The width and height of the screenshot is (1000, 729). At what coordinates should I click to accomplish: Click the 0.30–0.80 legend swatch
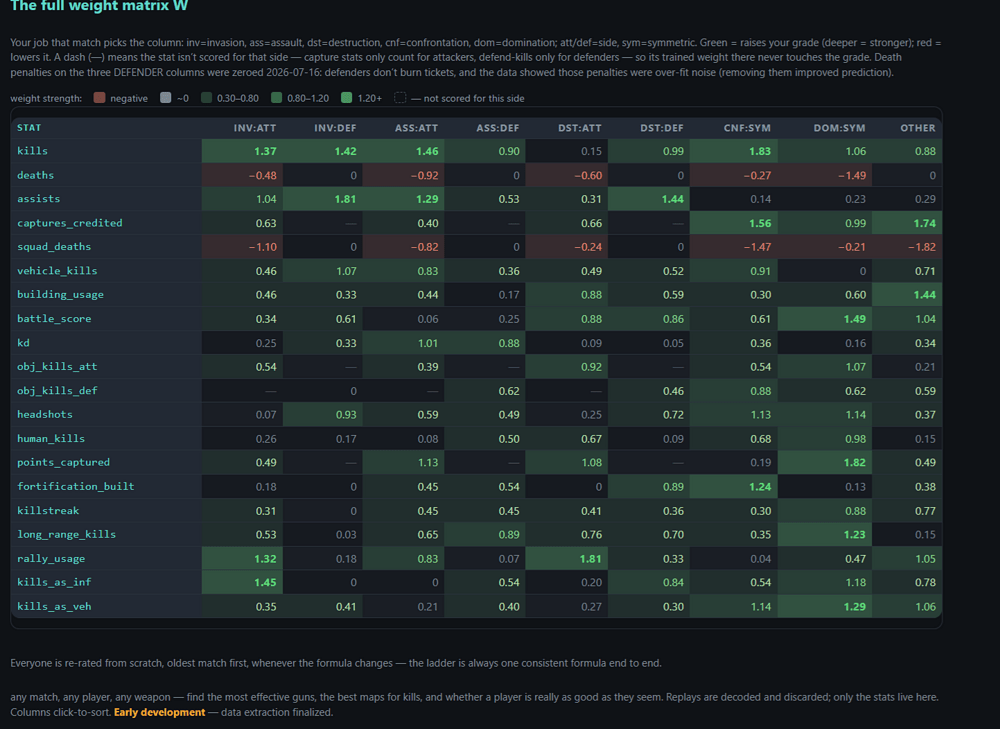point(206,98)
